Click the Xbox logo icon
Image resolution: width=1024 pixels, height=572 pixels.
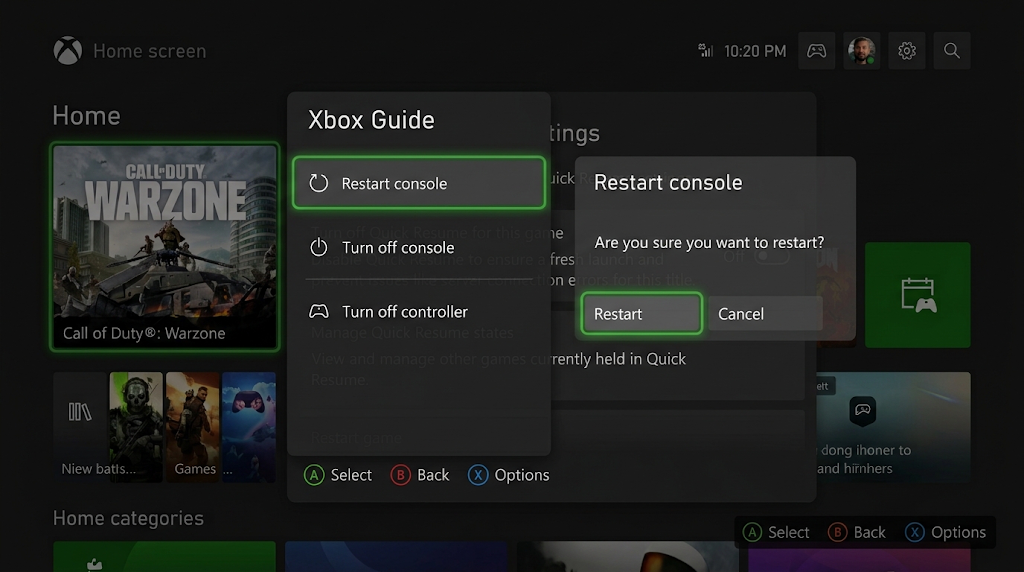[x=68, y=51]
